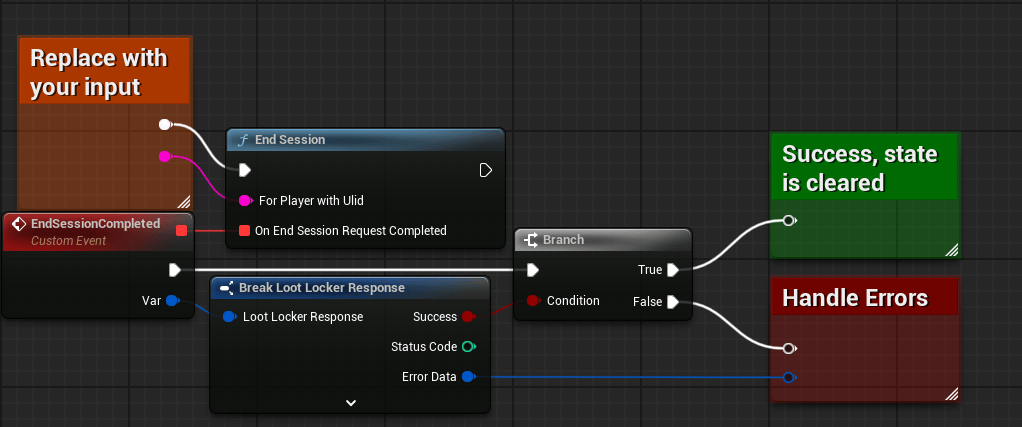
Task: Click the Success boolean output pin
Action: tap(466, 317)
